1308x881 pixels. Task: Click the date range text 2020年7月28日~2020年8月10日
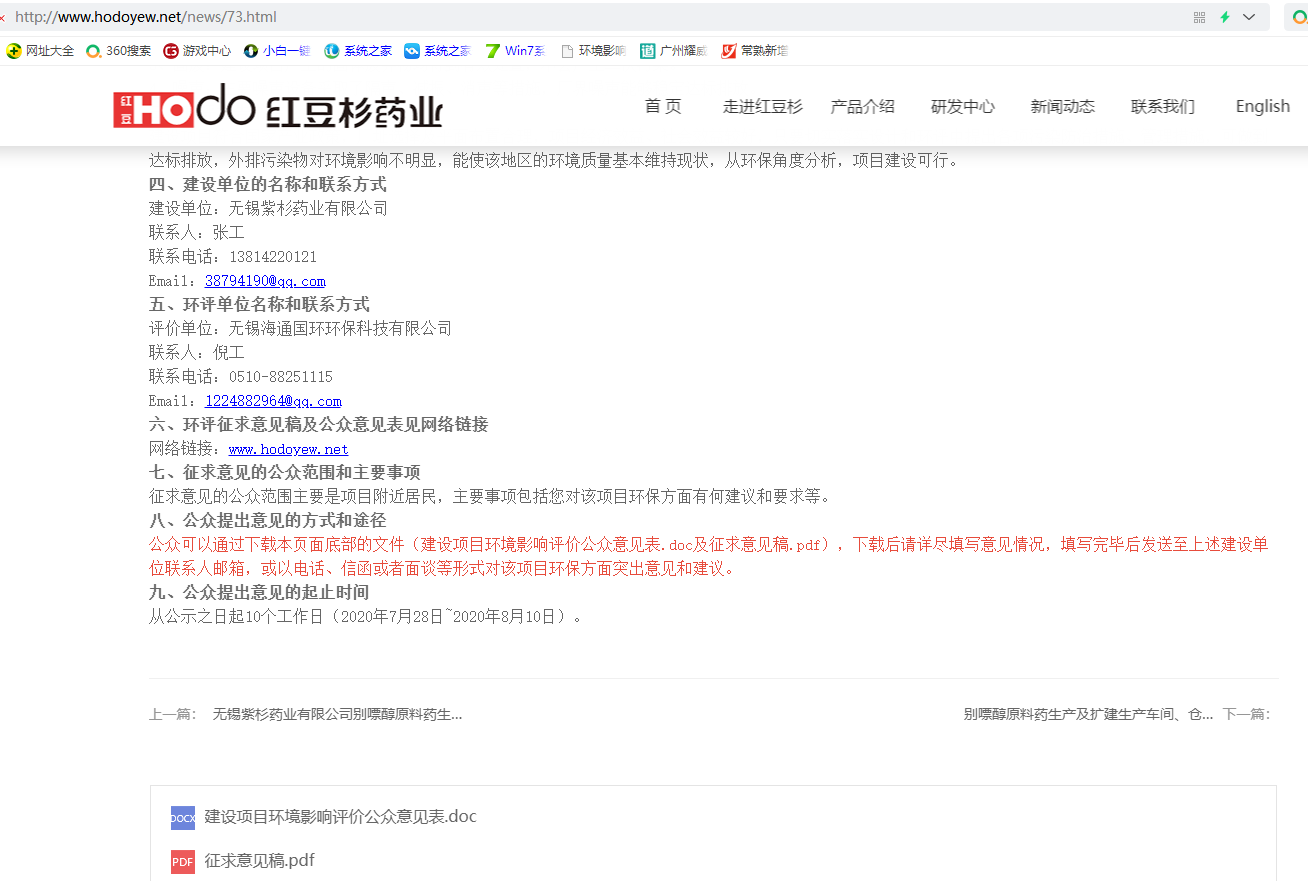point(448,616)
